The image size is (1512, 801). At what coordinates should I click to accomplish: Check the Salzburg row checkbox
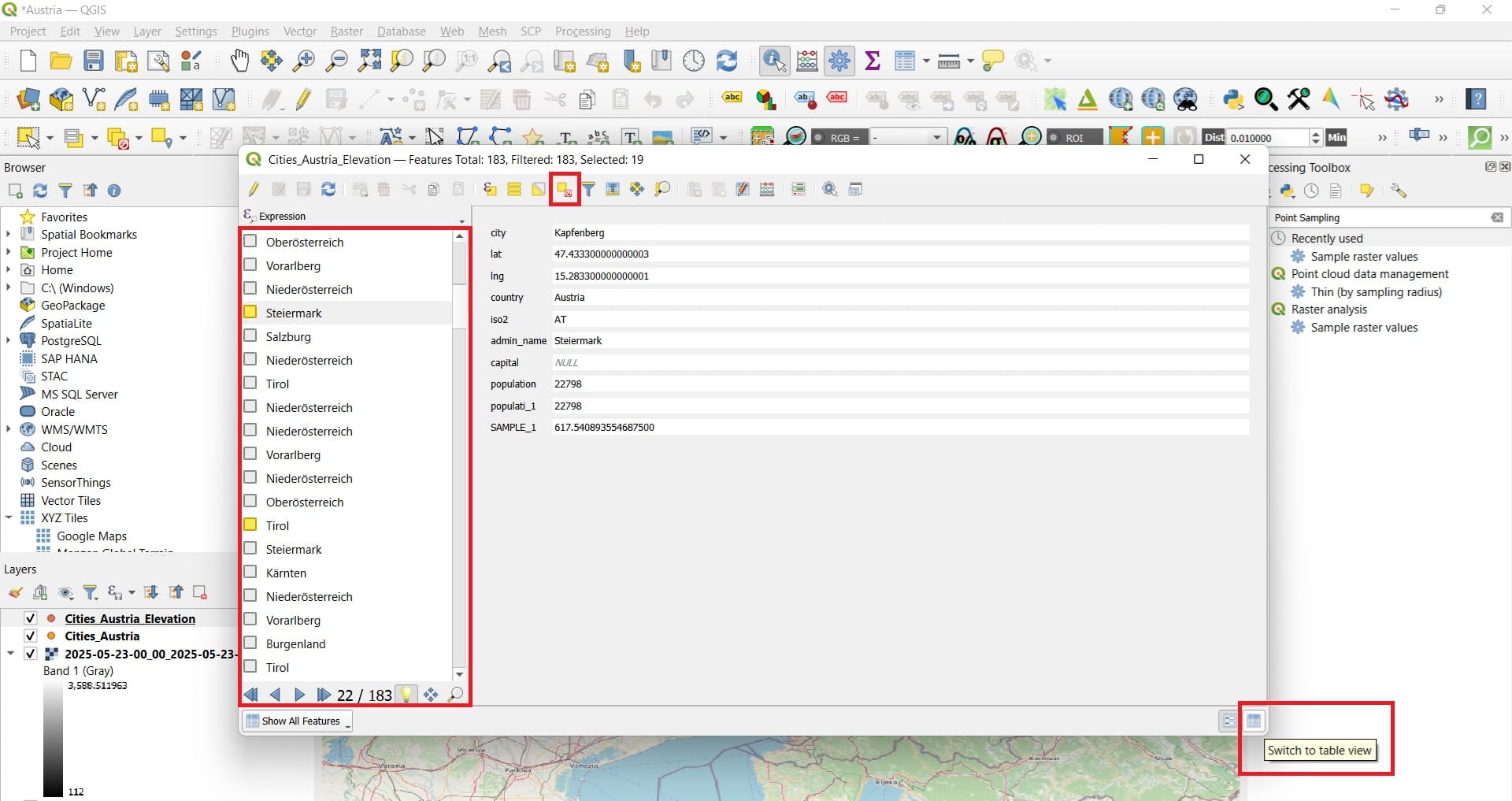coord(250,336)
